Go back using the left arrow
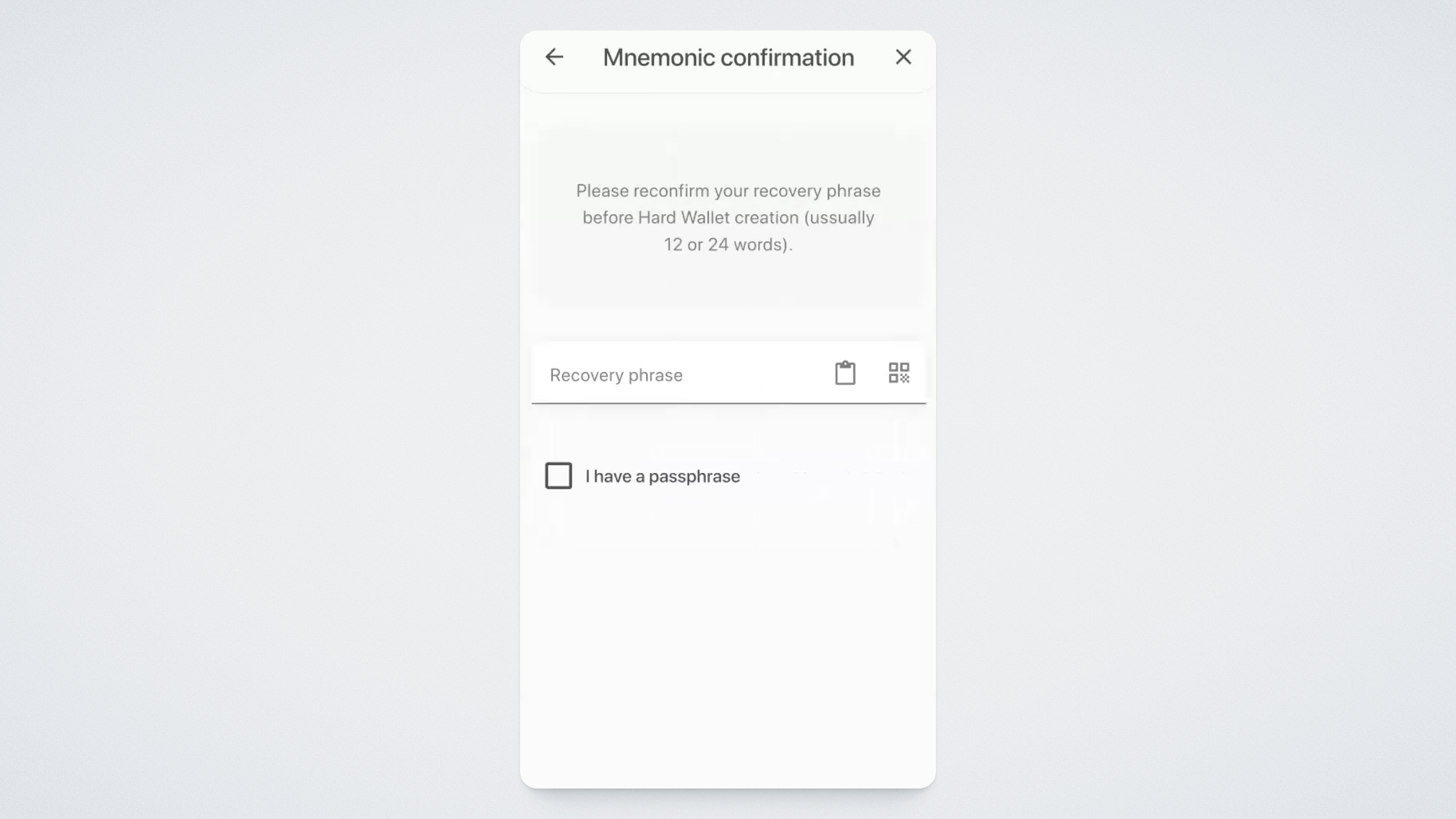 [x=554, y=57]
